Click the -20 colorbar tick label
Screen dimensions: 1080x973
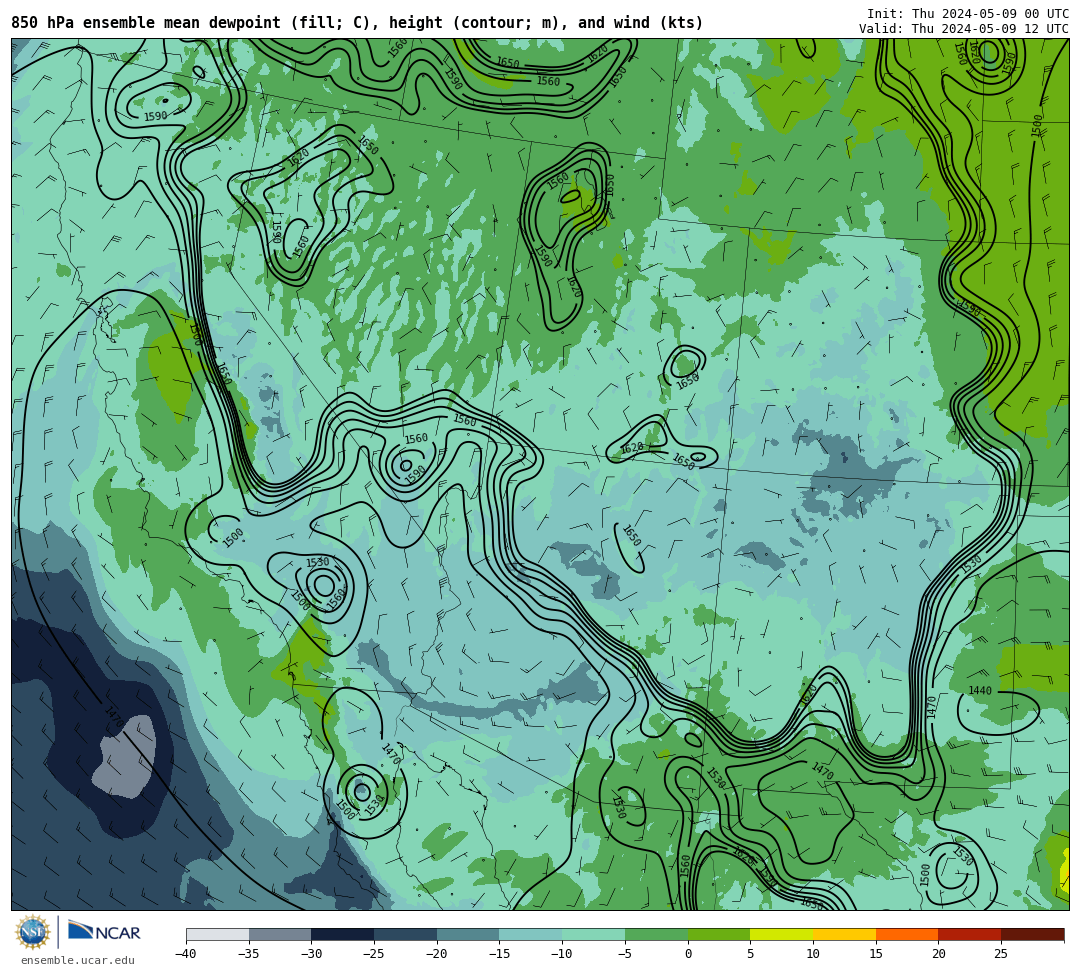coord(437,954)
